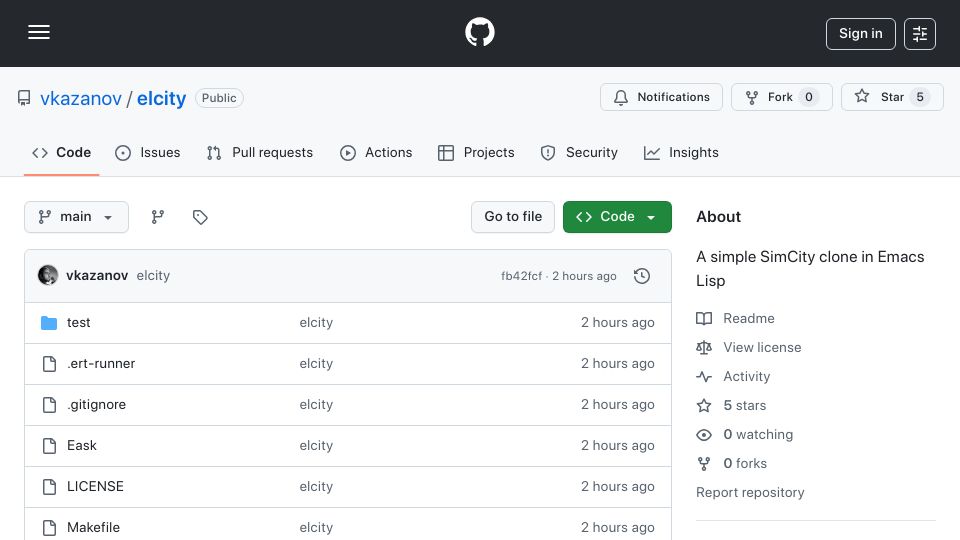This screenshot has height=540, width=960.
Task: Open the test folder
Action: [78, 323]
